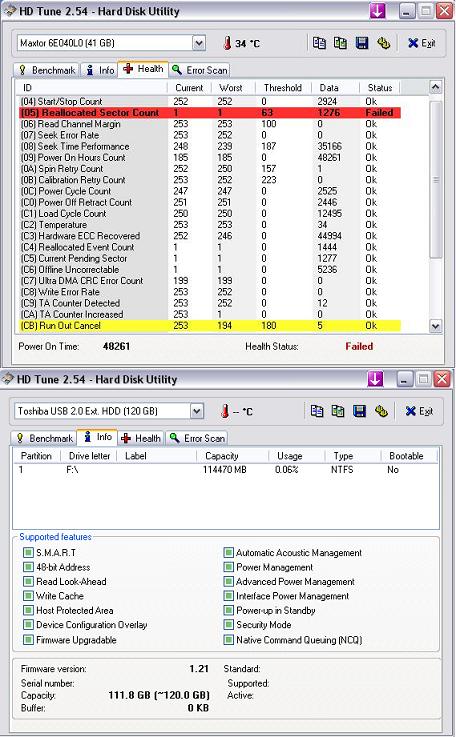Click Advanced Power Management checkbox
The height and width of the screenshot is (737, 456).
tap(228, 581)
